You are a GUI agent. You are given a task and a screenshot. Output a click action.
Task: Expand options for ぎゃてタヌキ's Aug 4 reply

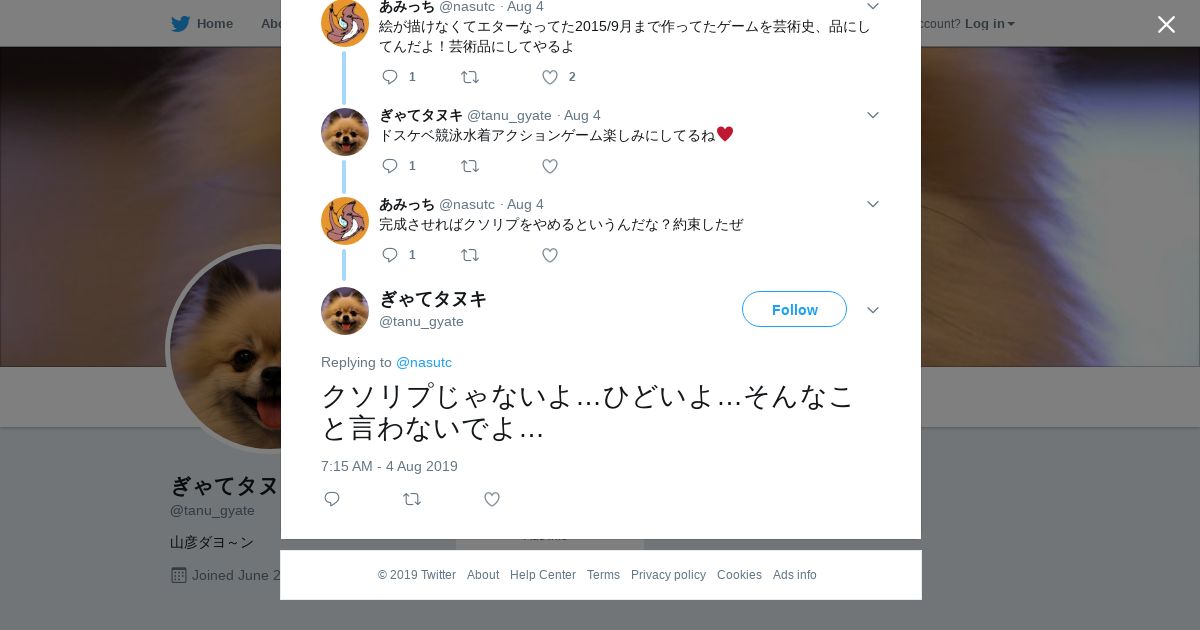(x=873, y=115)
